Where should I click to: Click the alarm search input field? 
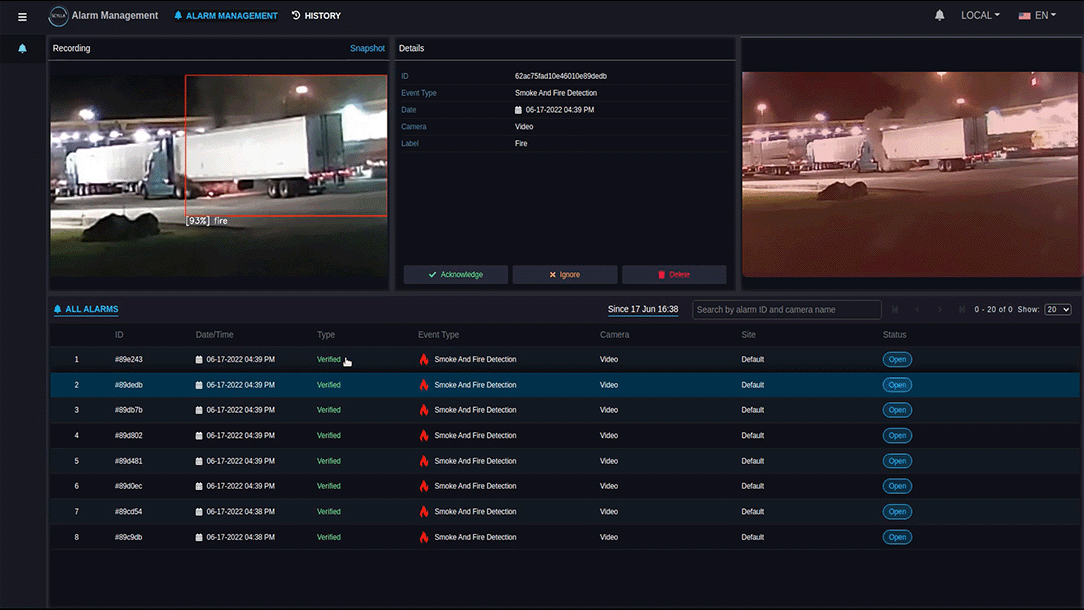(787, 310)
